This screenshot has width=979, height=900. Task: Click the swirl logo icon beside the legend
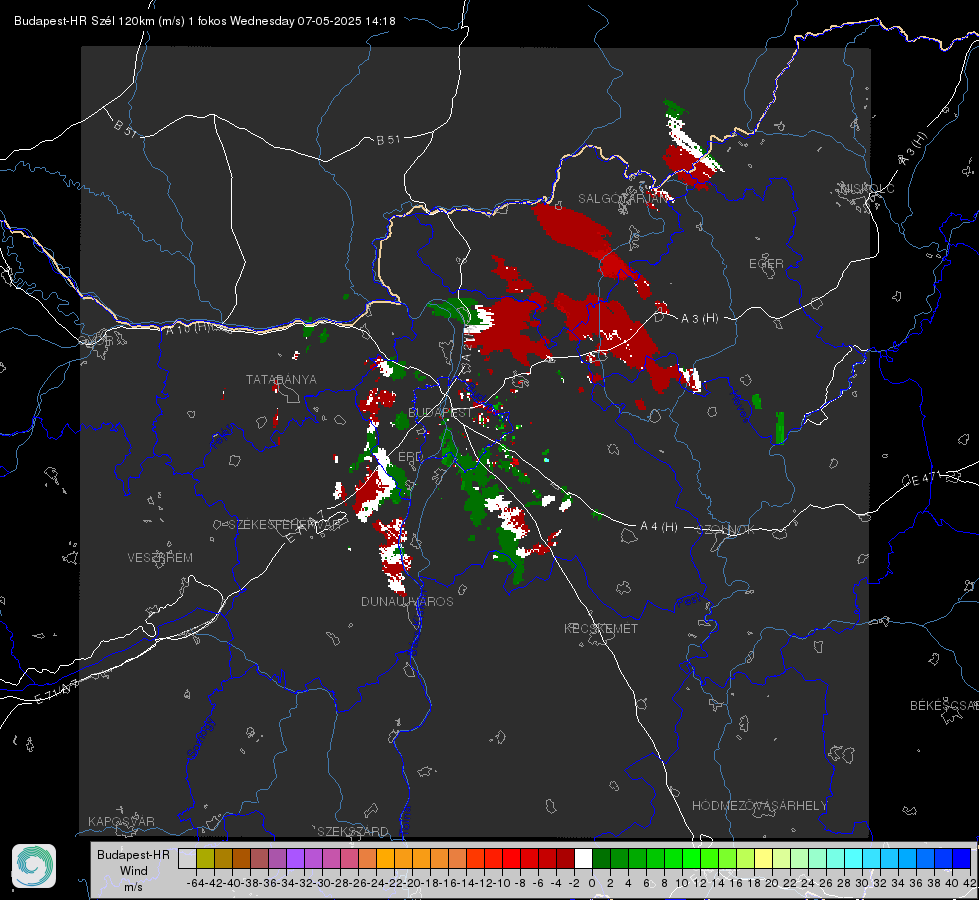pyautogui.click(x=34, y=866)
